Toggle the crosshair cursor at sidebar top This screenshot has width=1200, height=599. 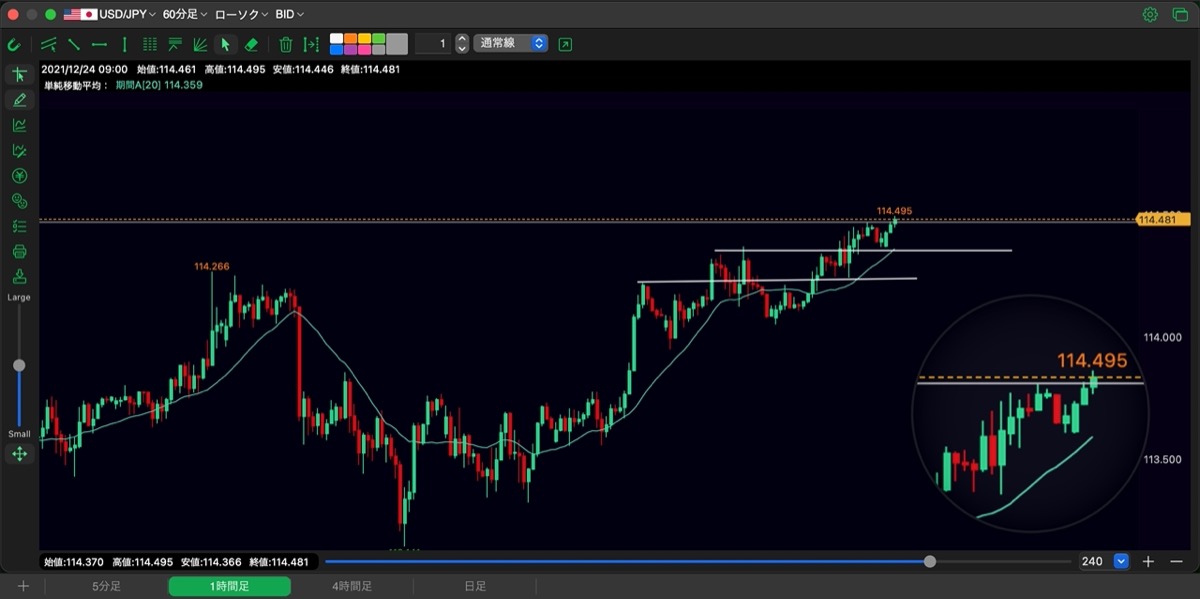click(x=19, y=75)
